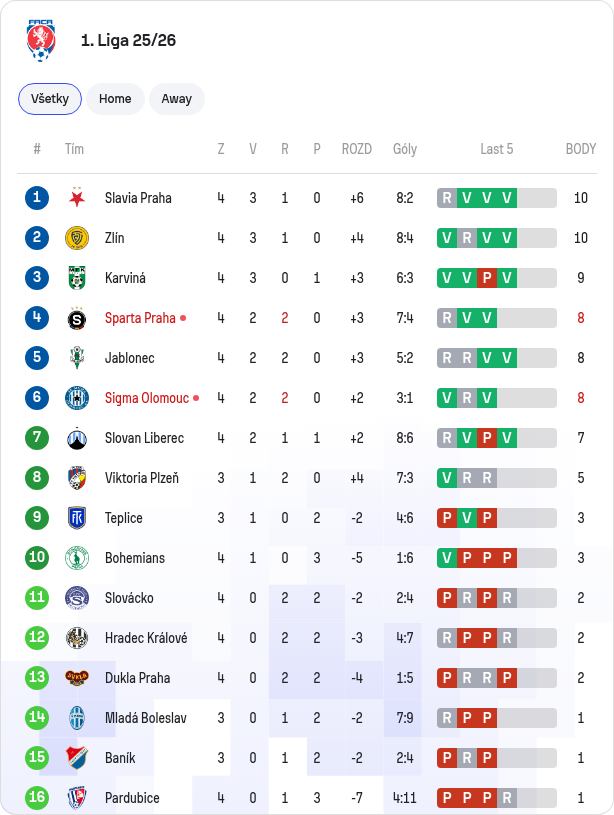This screenshot has width=614, height=815.
Task: Click Slavia Praha's Last 5 form bar
Action: point(497,198)
